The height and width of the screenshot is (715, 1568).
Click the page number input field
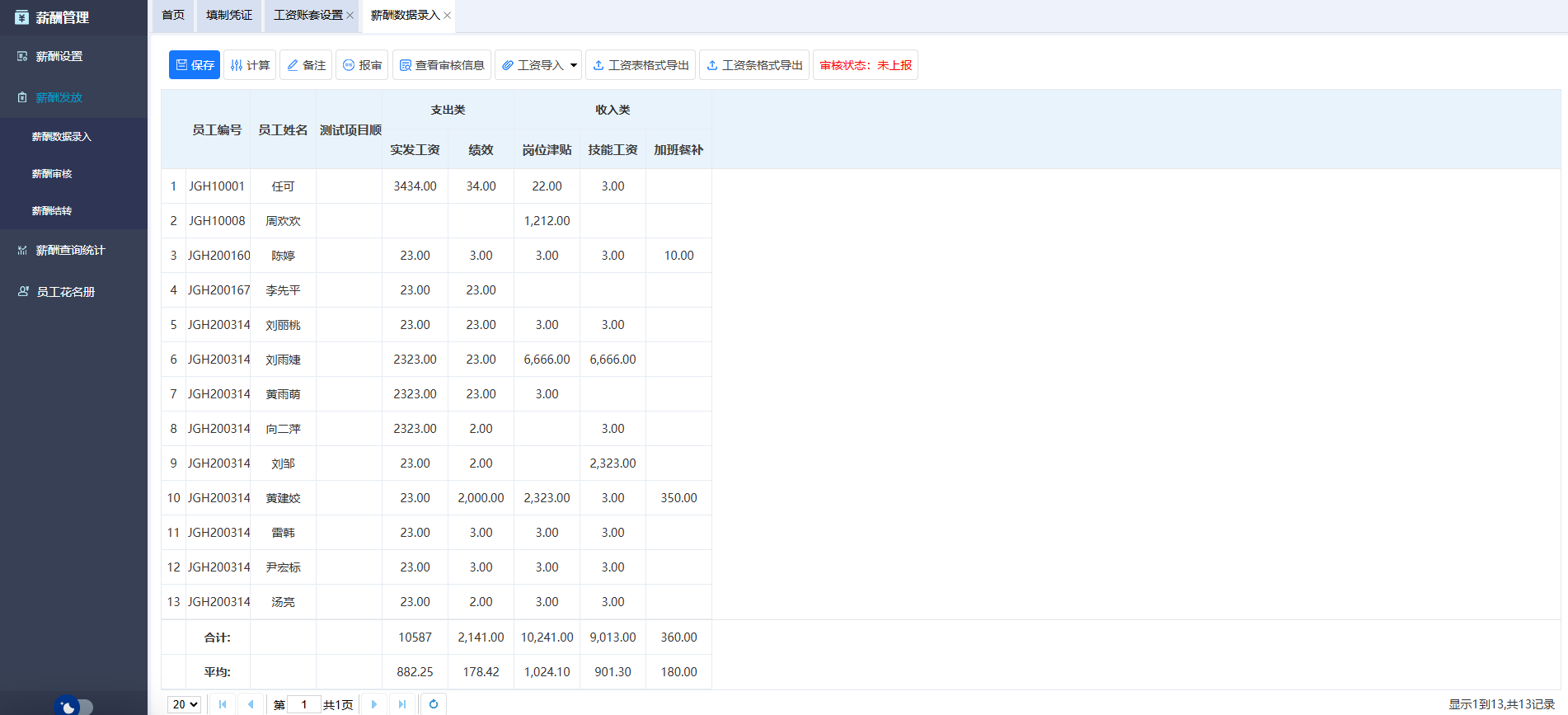coord(303,704)
